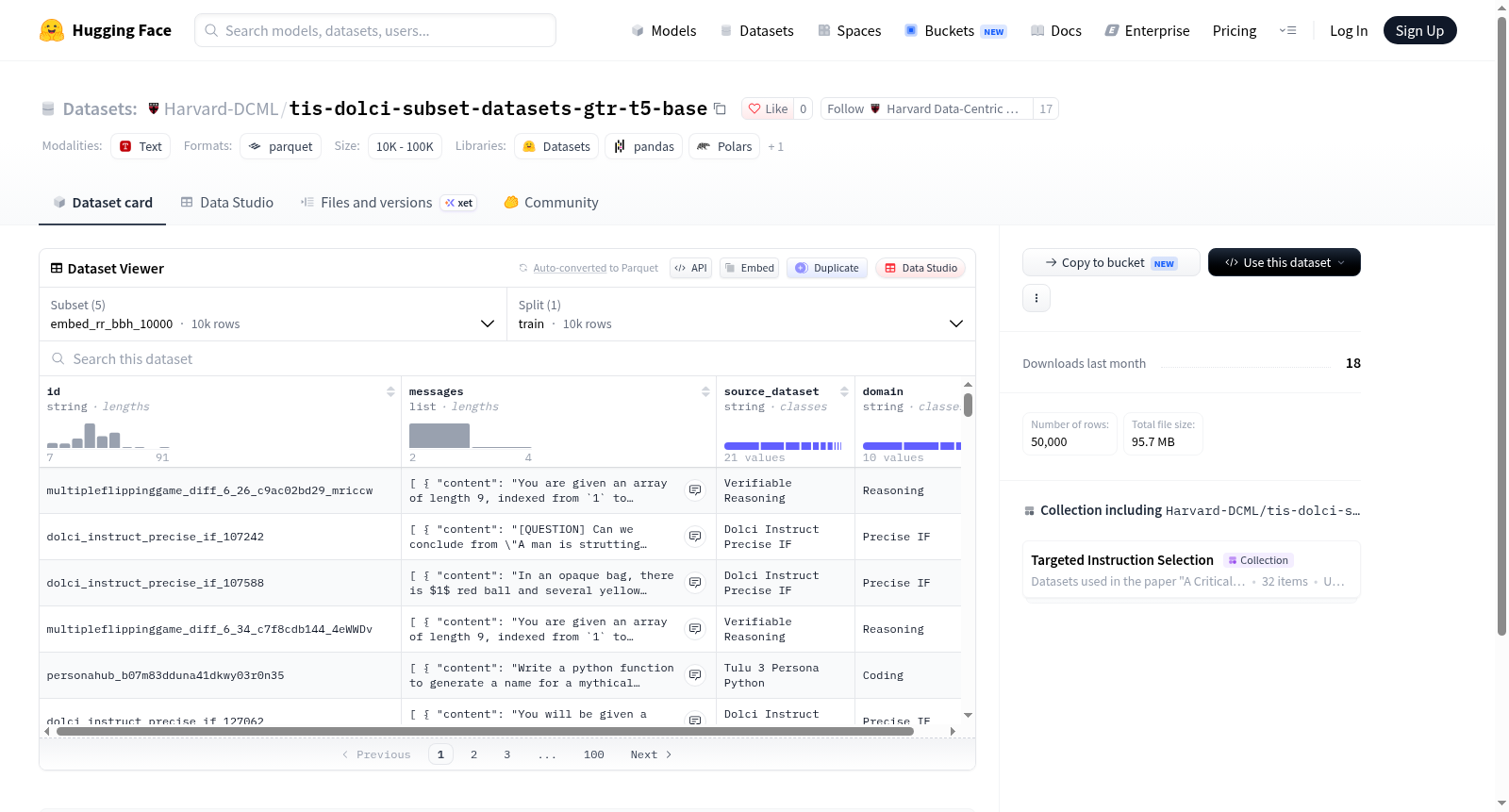The image size is (1509, 812).
Task: Click the API button in Dataset Viewer
Action: point(690,268)
